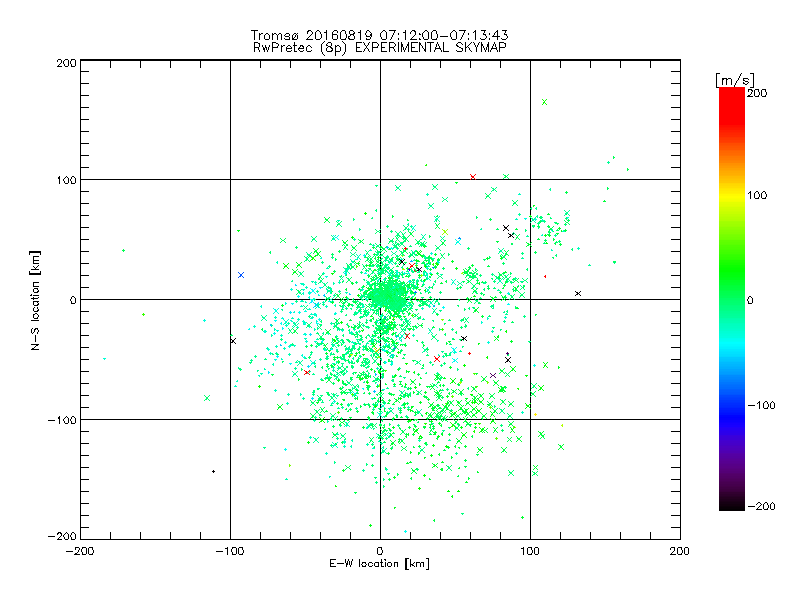The width and height of the screenshot is (800, 600).
Task: Click the blue section of the velocity colorbar
Action: tap(732, 413)
